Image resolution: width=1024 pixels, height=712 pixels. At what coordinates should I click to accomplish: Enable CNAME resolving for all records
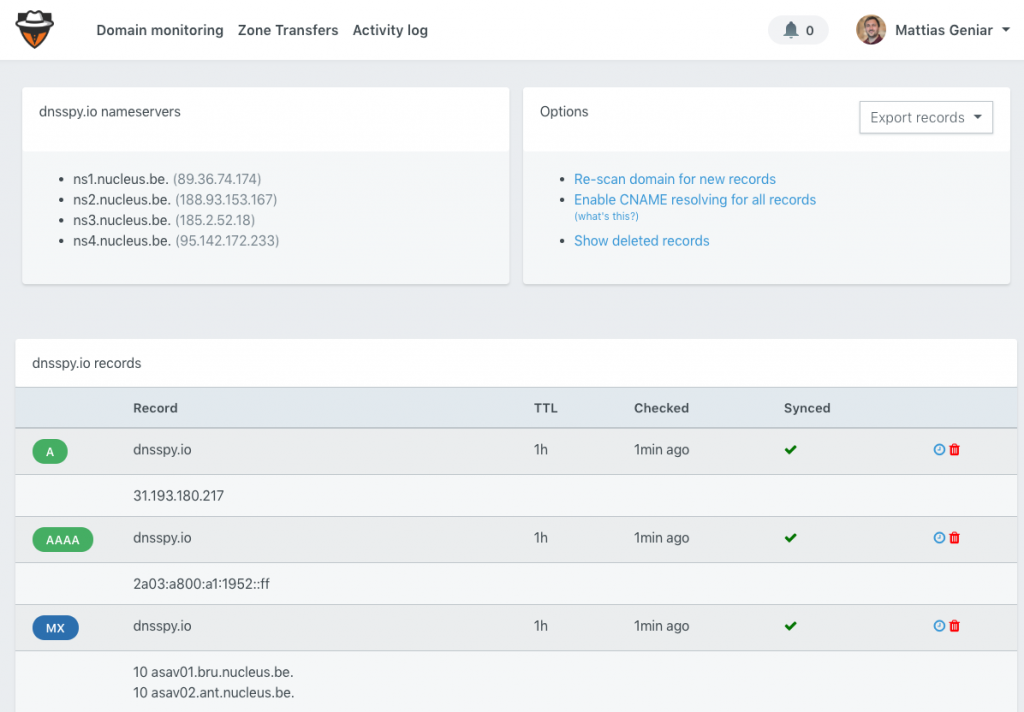click(695, 200)
